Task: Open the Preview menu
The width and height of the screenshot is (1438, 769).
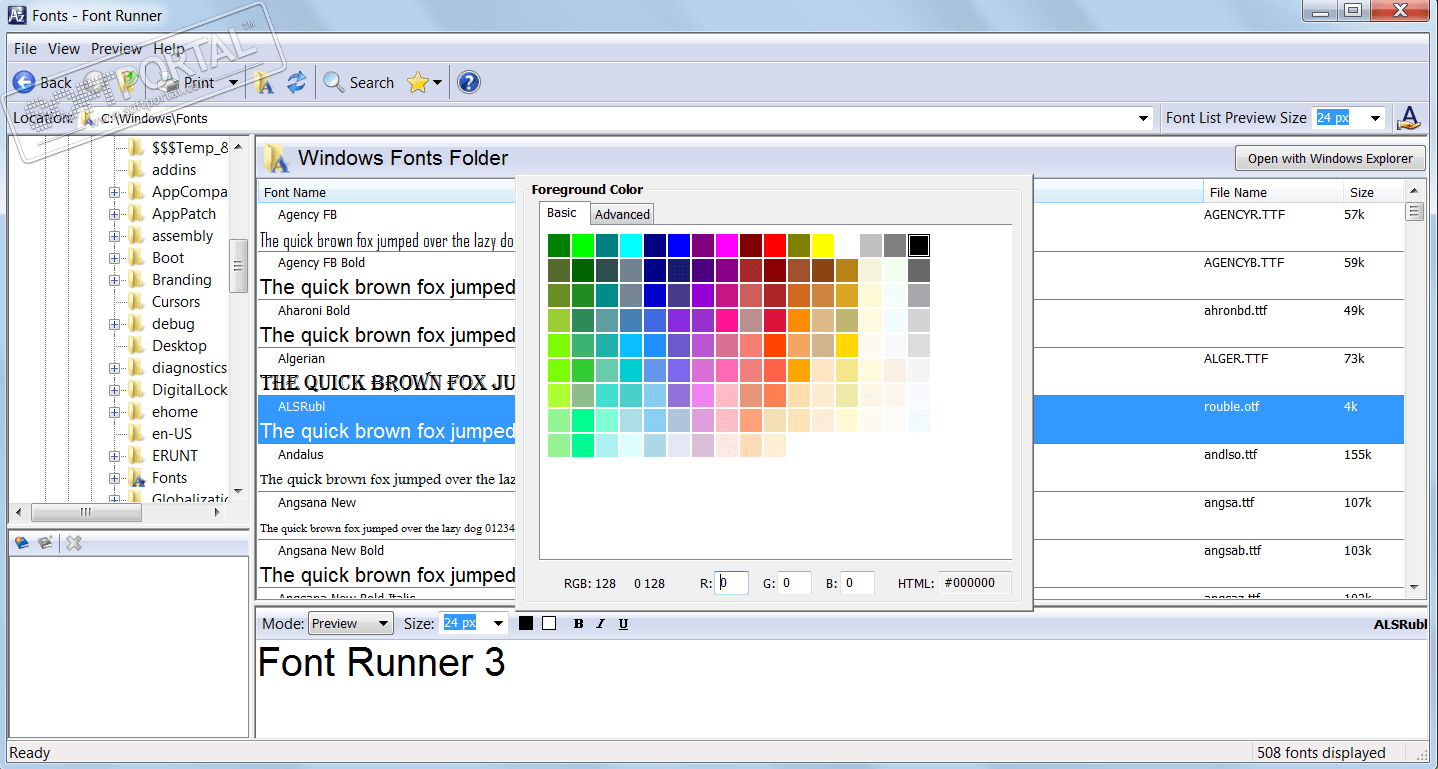Action: (x=116, y=48)
